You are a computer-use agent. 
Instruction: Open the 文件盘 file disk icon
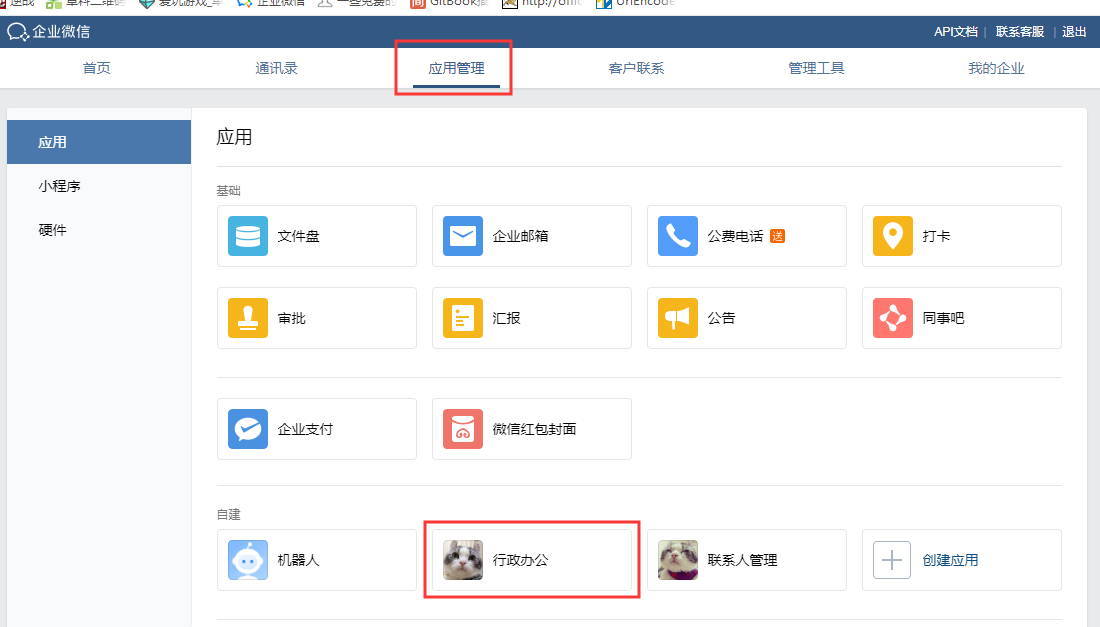tap(248, 236)
